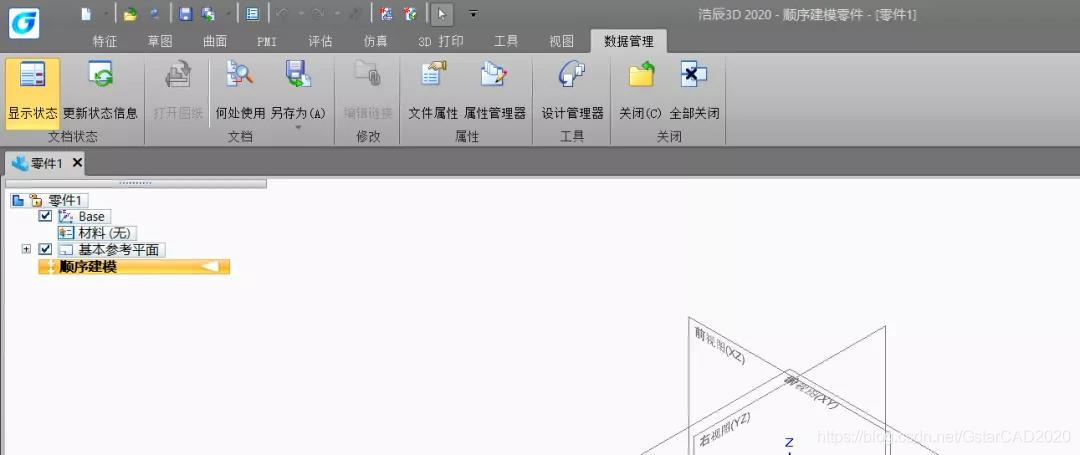Select the 数据管理 ribbon tab
Image resolution: width=1080 pixels, height=455 pixels.
point(628,41)
